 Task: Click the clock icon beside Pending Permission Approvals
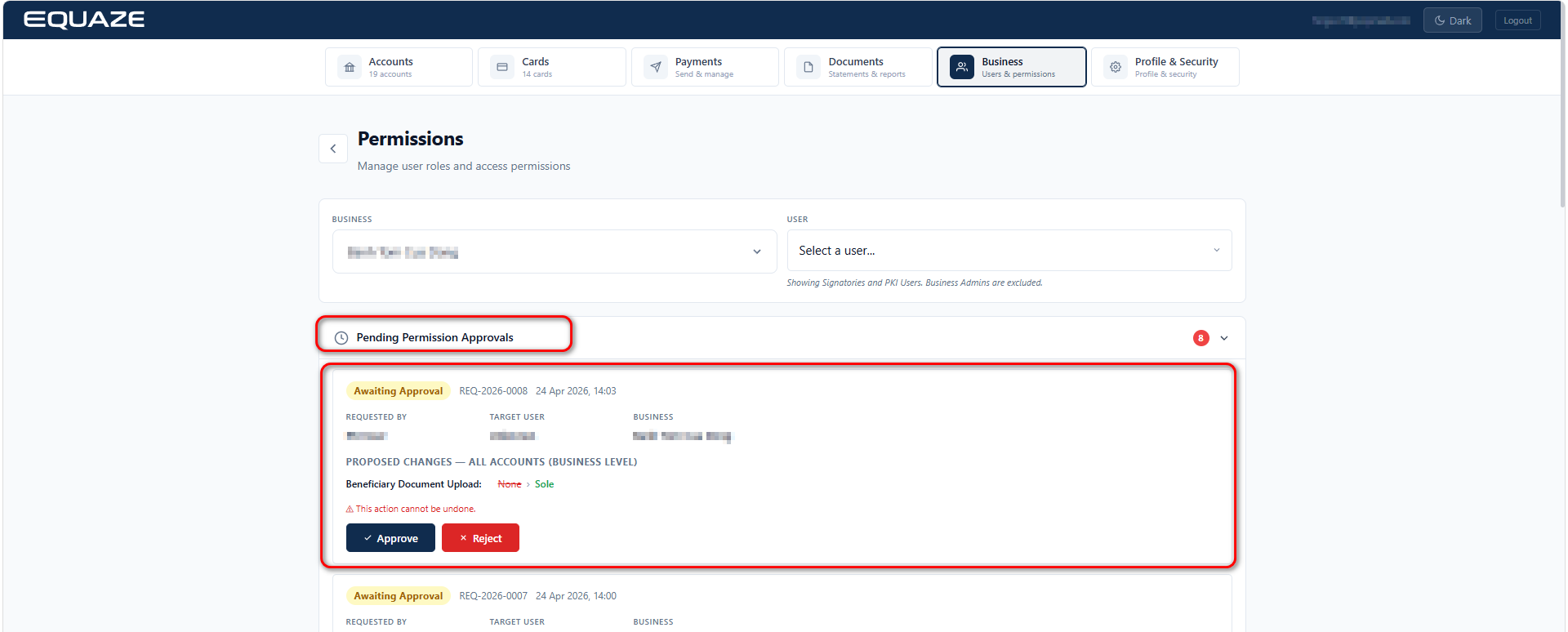coord(341,338)
